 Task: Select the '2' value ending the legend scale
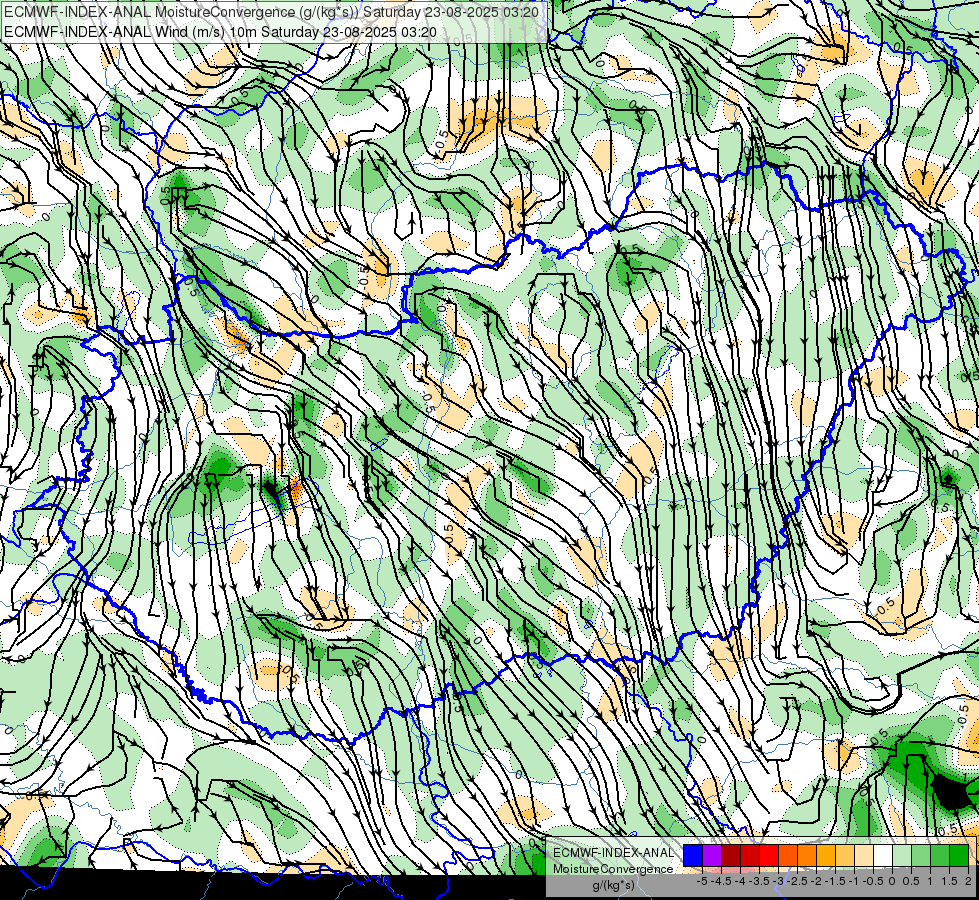(968, 881)
